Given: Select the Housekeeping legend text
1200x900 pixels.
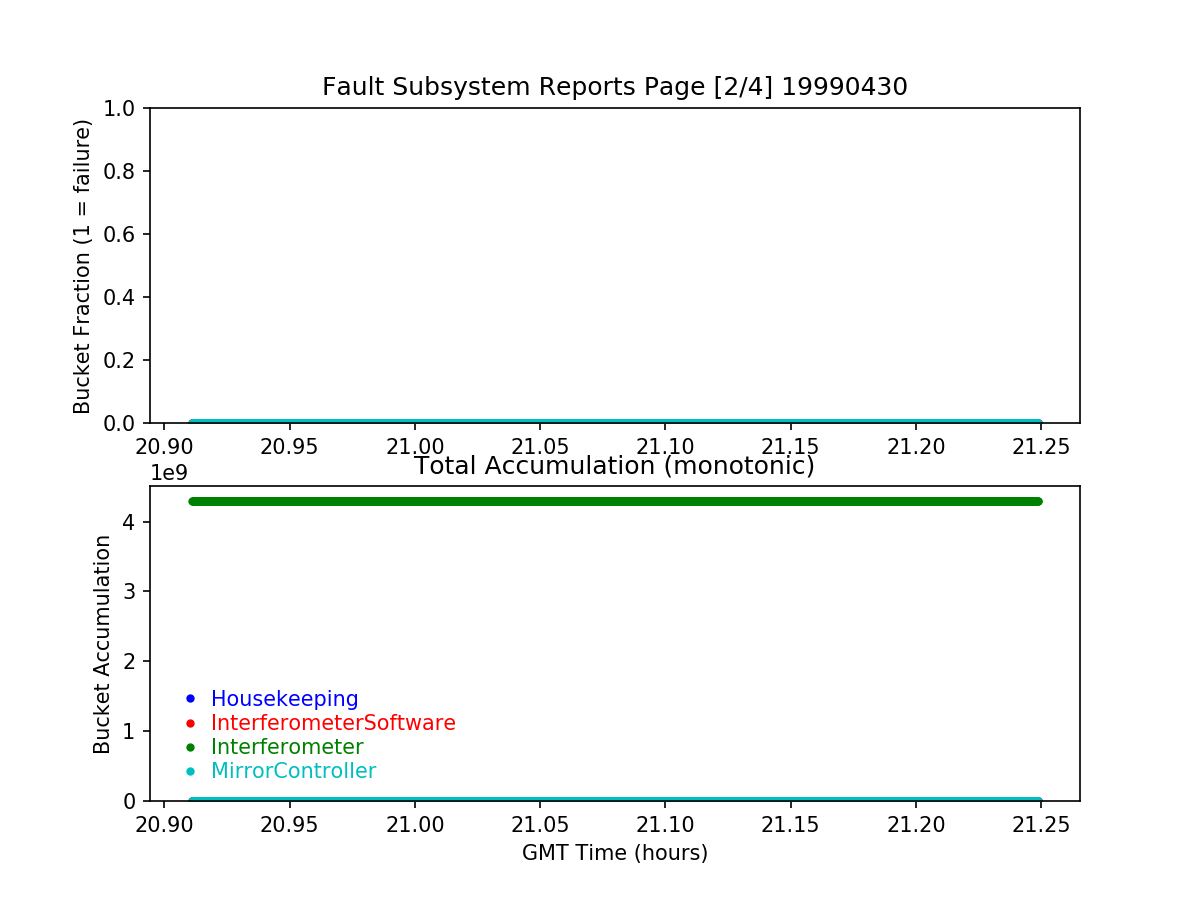Looking at the screenshot, I should 284,699.
